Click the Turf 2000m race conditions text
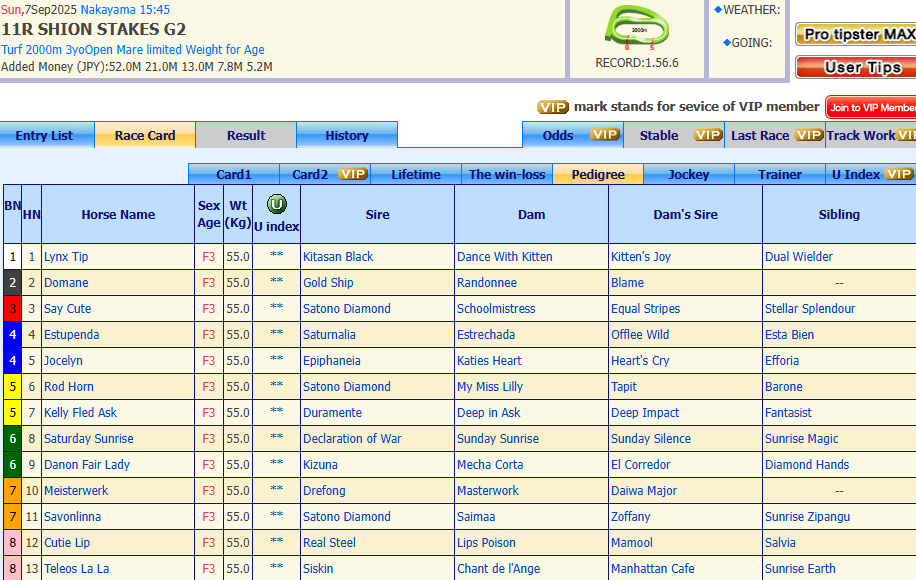Viewport: 916px width, 580px height. coord(133,50)
